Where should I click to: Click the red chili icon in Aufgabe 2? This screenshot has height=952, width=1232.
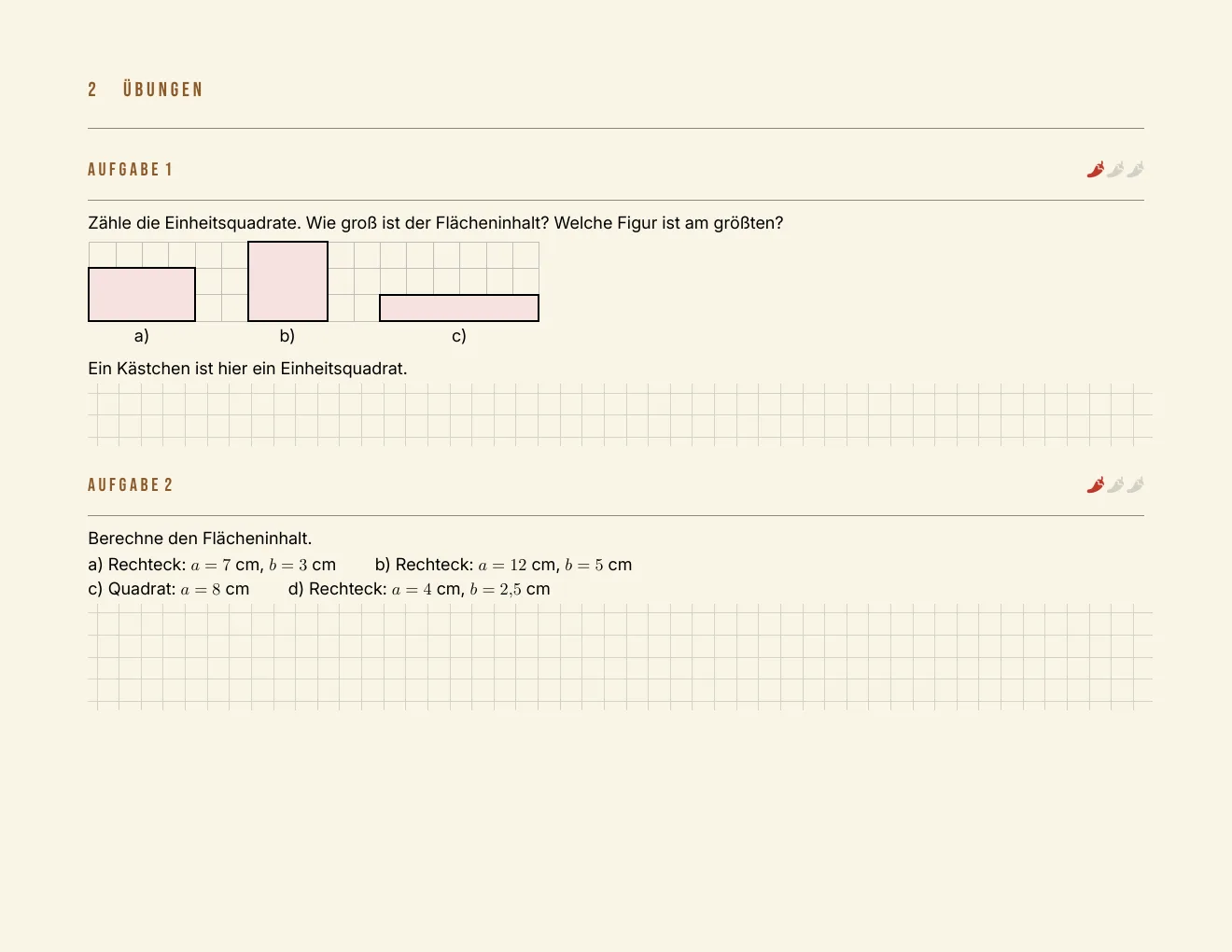[x=1096, y=484]
